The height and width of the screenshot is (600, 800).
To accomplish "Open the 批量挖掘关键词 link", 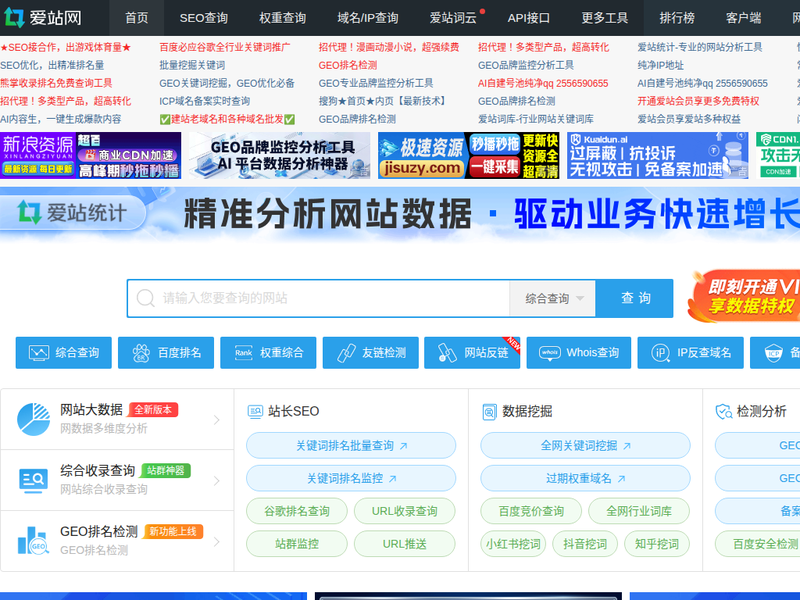I will [192, 65].
